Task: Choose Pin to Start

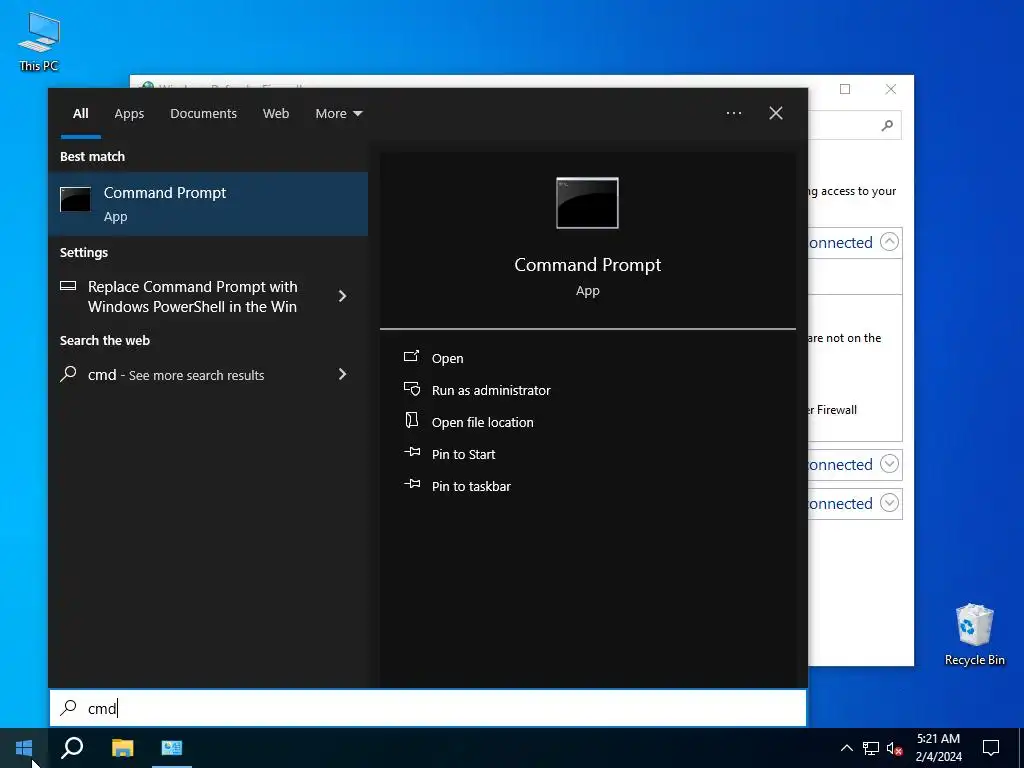Action: (x=463, y=455)
